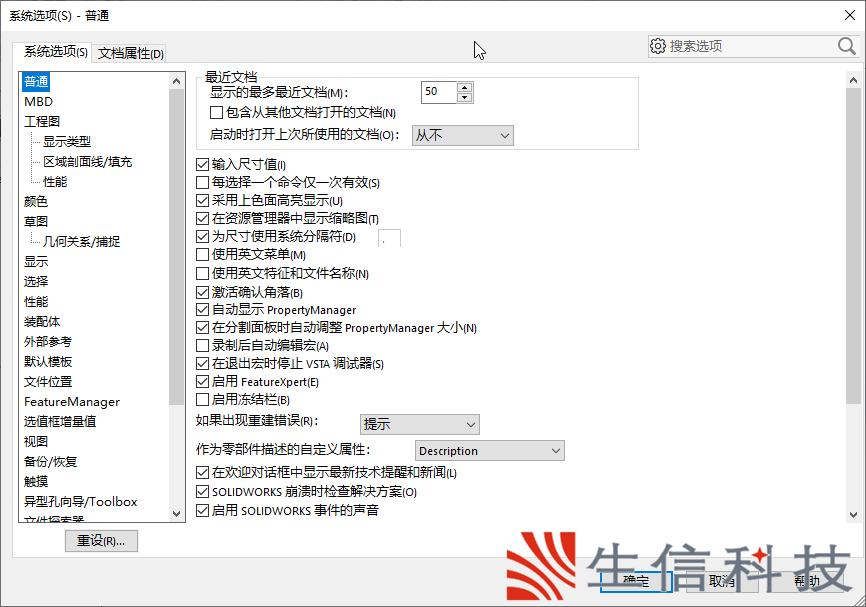The image size is (866, 607).
Task: Click the tree list scroll up arrow
Action: [x=176, y=81]
